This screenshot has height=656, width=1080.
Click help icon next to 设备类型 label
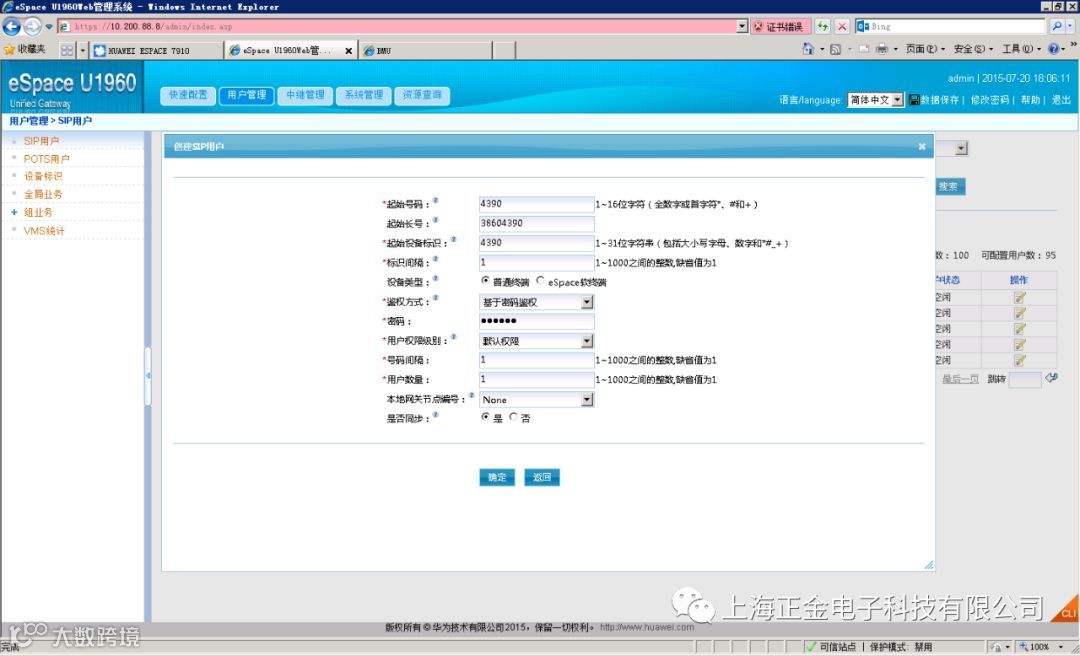tap(435, 278)
